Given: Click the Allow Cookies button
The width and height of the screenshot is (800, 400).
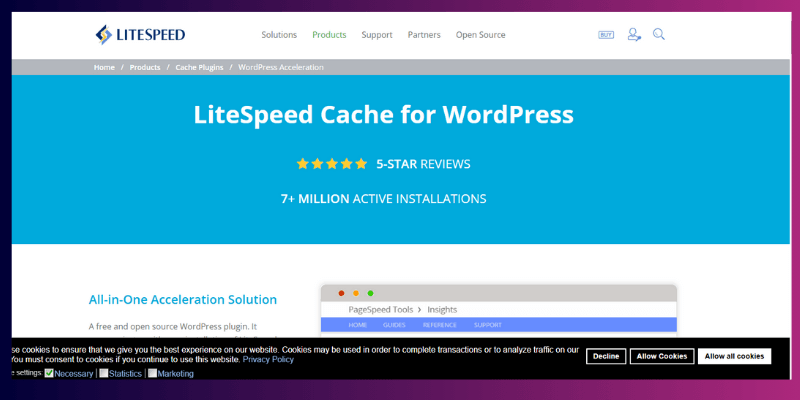Looking at the screenshot, I should (x=662, y=356).
